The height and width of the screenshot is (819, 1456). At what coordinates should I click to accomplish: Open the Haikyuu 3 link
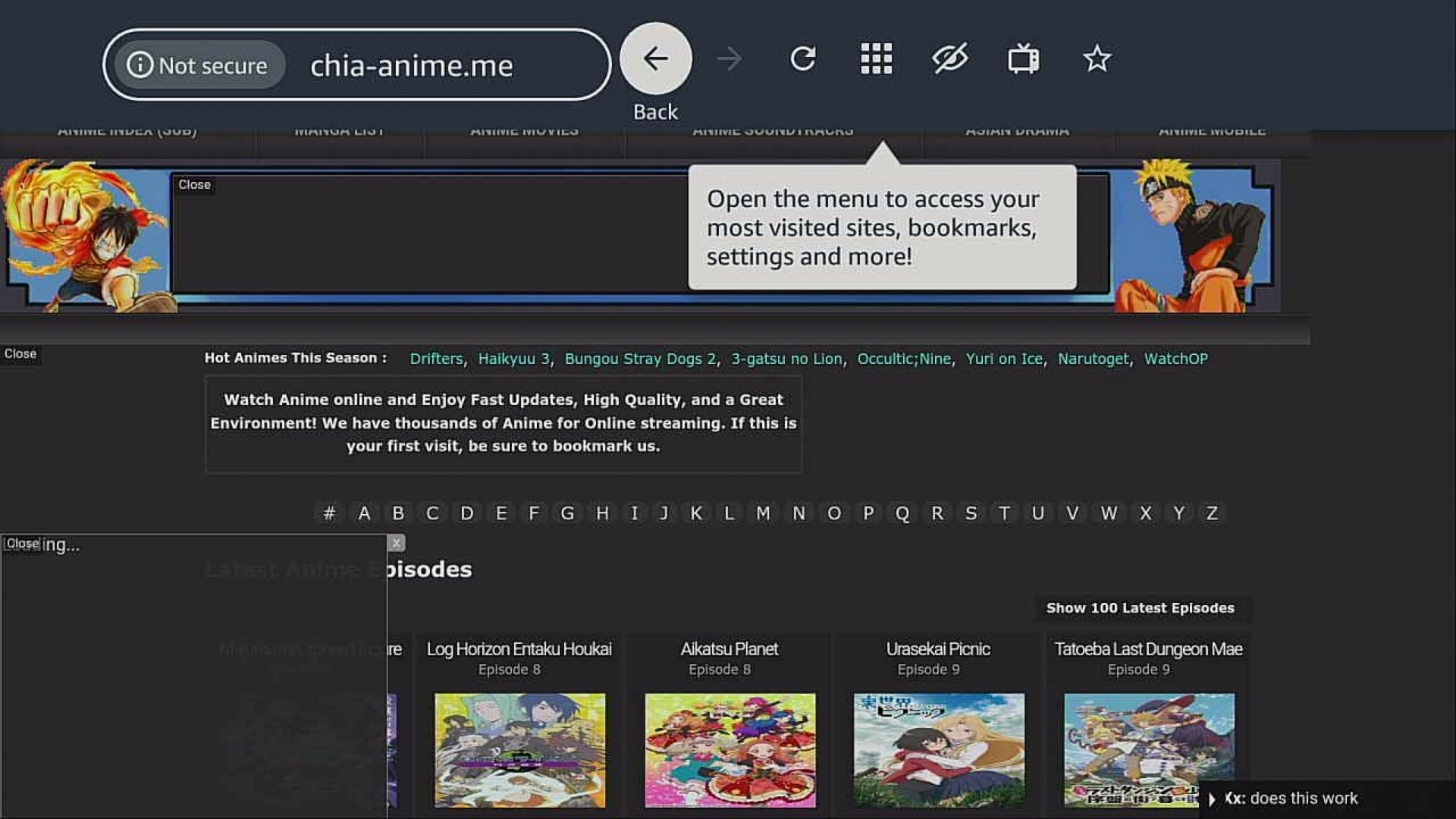coord(513,359)
